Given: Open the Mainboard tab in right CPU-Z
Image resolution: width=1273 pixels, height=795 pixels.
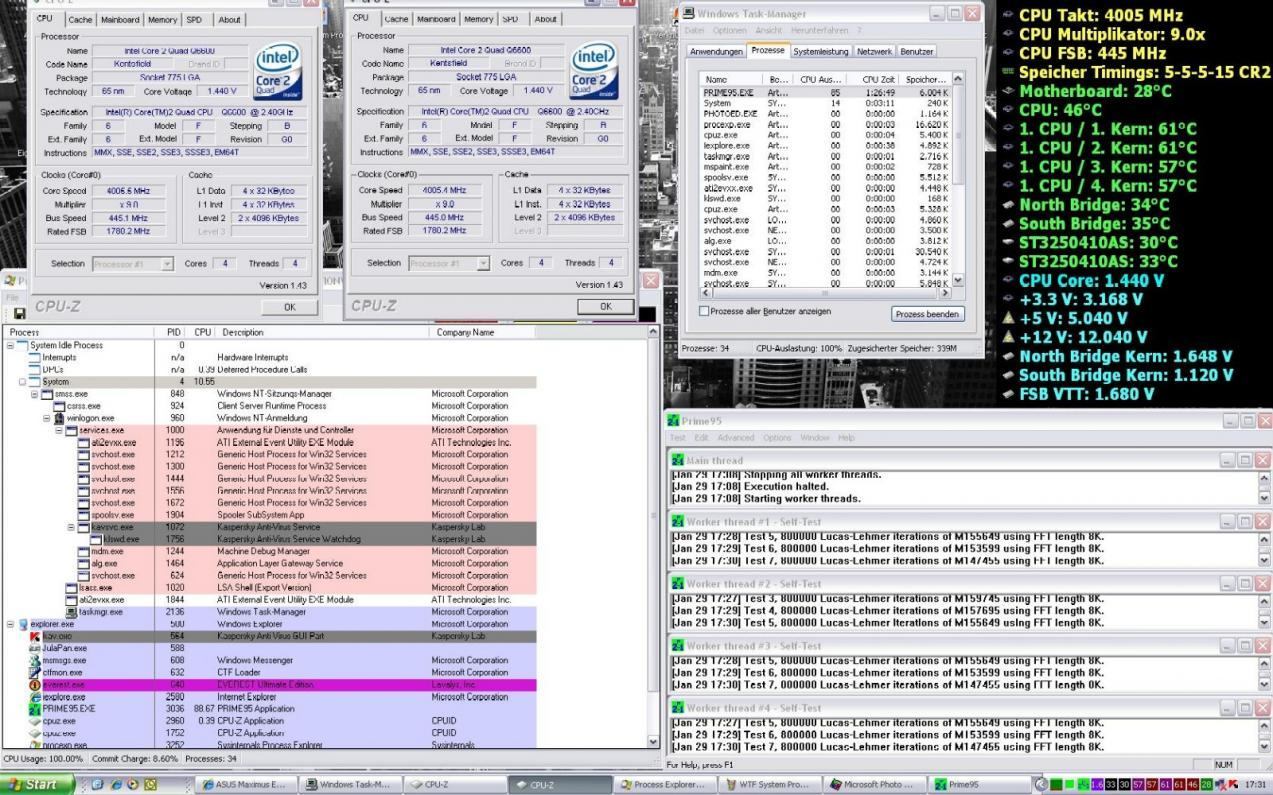Looking at the screenshot, I should pos(435,19).
